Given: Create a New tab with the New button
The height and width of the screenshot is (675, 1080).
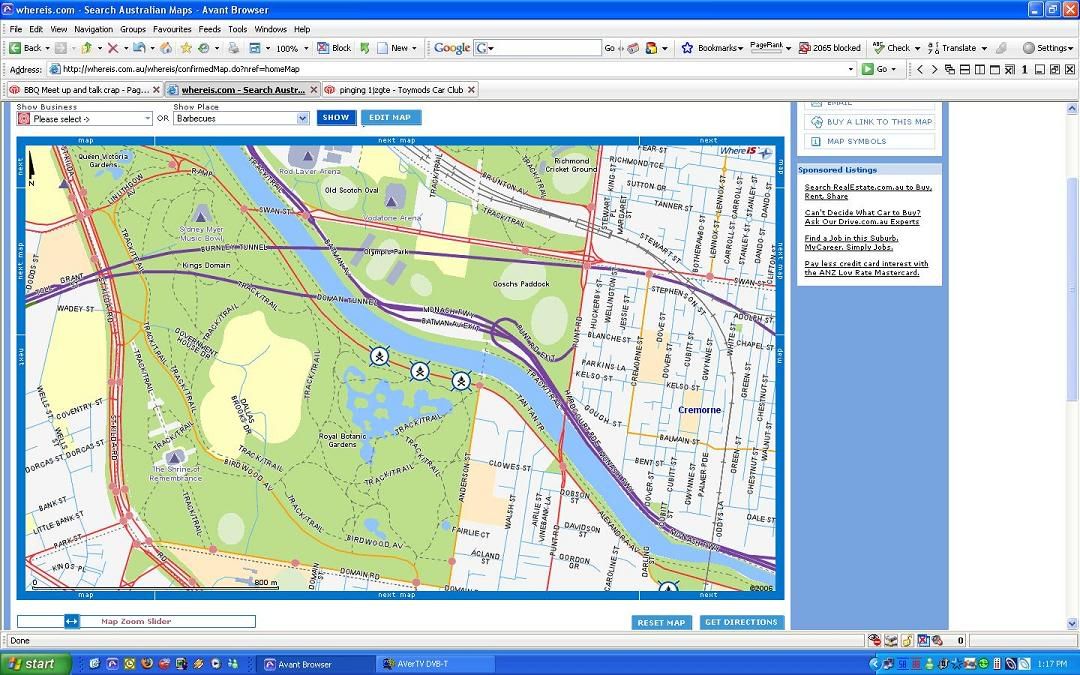Looking at the screenshot, I should point(393,48).
